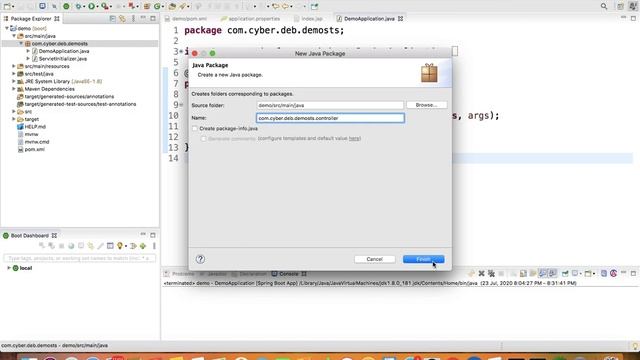Click the Debug bug toolbar icon

(x=78, y=6)
